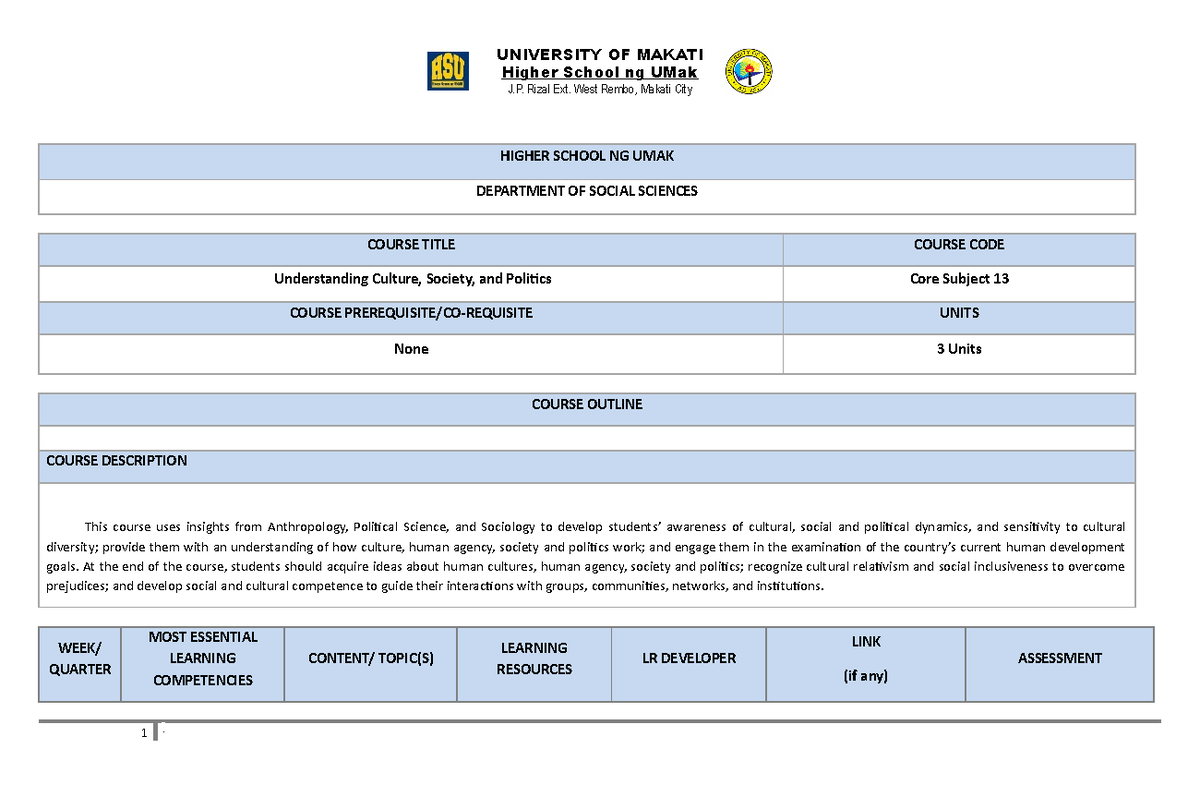
Task: Select the Understanding Culture, Society, and Politics title
Action: coord(411,279)
